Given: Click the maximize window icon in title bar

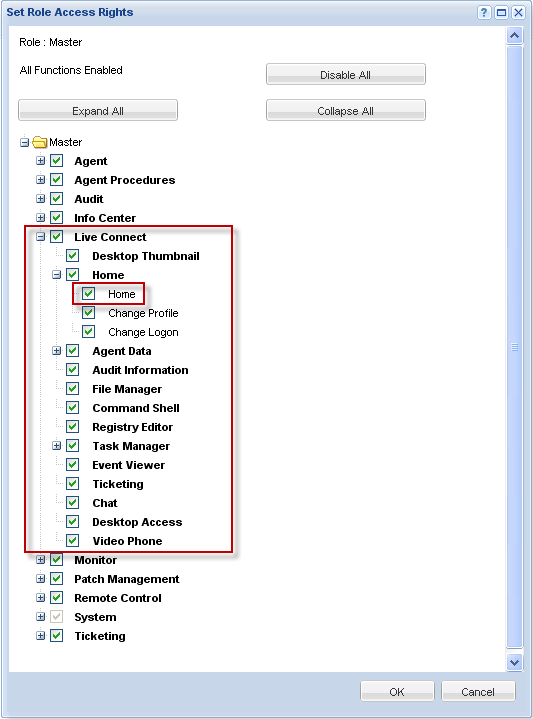Looking at the screenshot, I should (501, 12).
